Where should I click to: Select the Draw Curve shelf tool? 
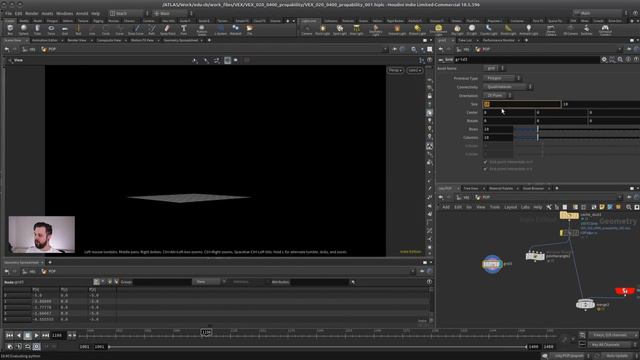pos(136,29)
